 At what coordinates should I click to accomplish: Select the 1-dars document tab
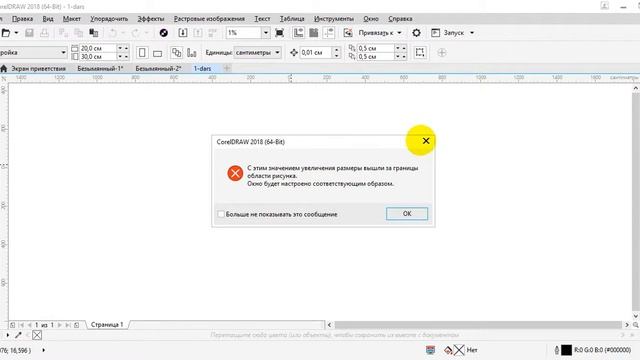click(x=202, y=69)
